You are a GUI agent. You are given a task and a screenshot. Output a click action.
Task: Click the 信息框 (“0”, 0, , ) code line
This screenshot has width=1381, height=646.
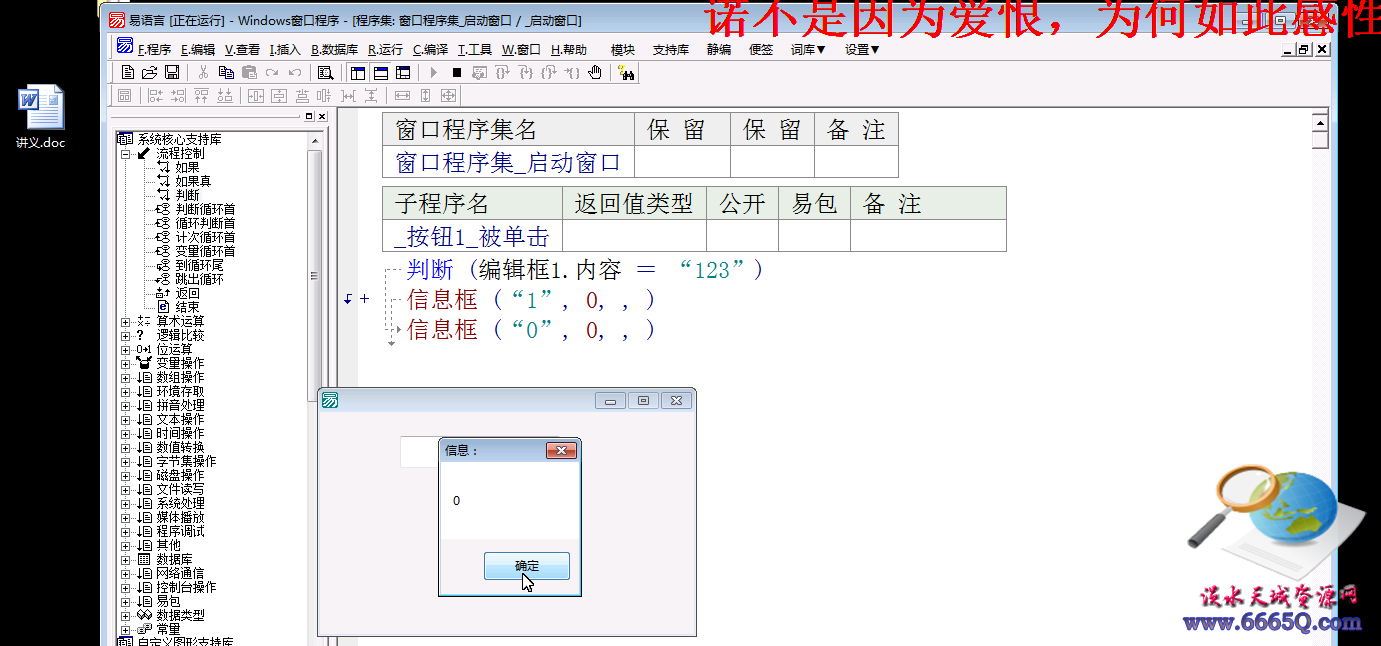531,329
